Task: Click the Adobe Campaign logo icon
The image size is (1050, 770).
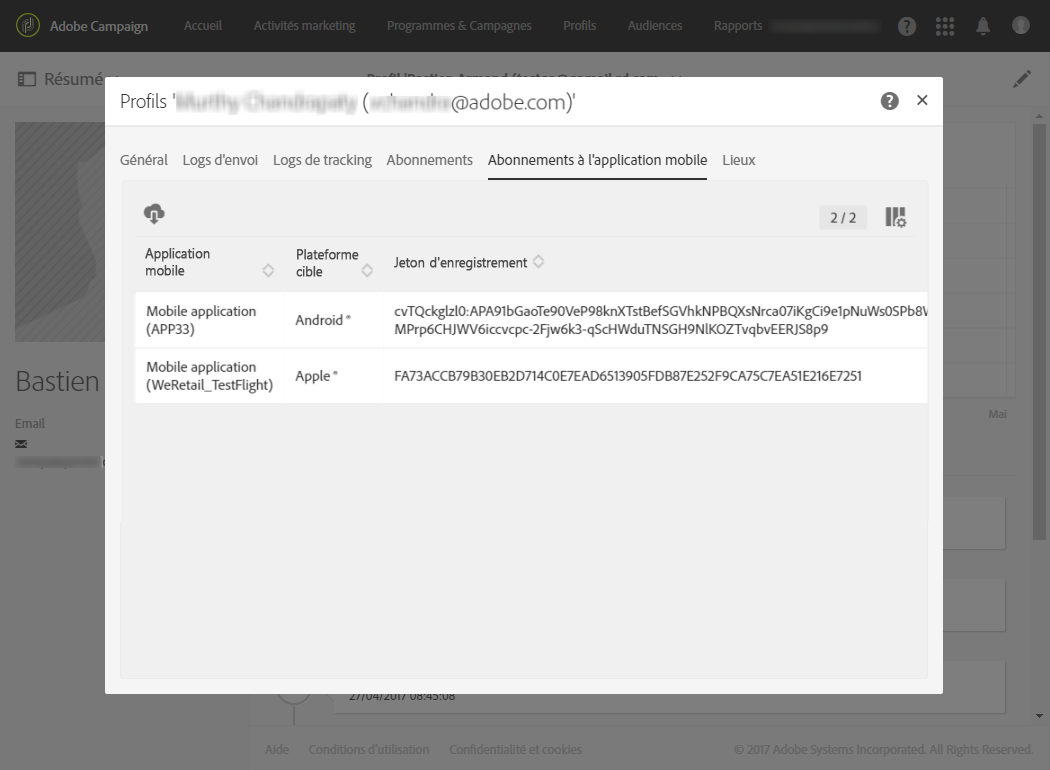Action: tap(27, 25)
